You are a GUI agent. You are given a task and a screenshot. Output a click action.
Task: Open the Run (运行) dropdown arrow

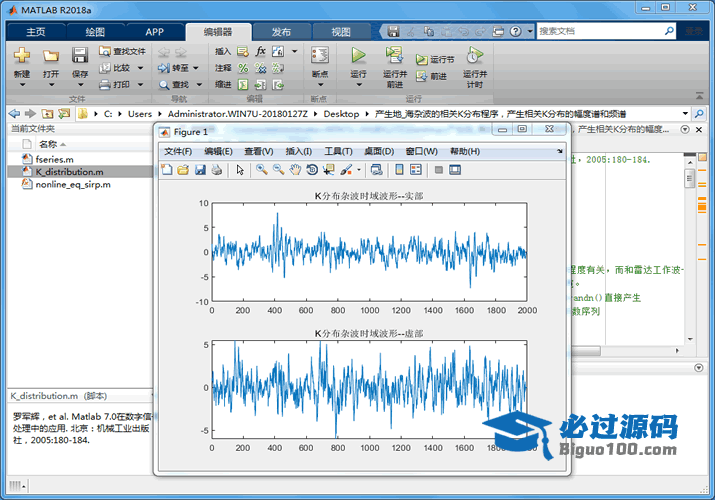point(358,85)
